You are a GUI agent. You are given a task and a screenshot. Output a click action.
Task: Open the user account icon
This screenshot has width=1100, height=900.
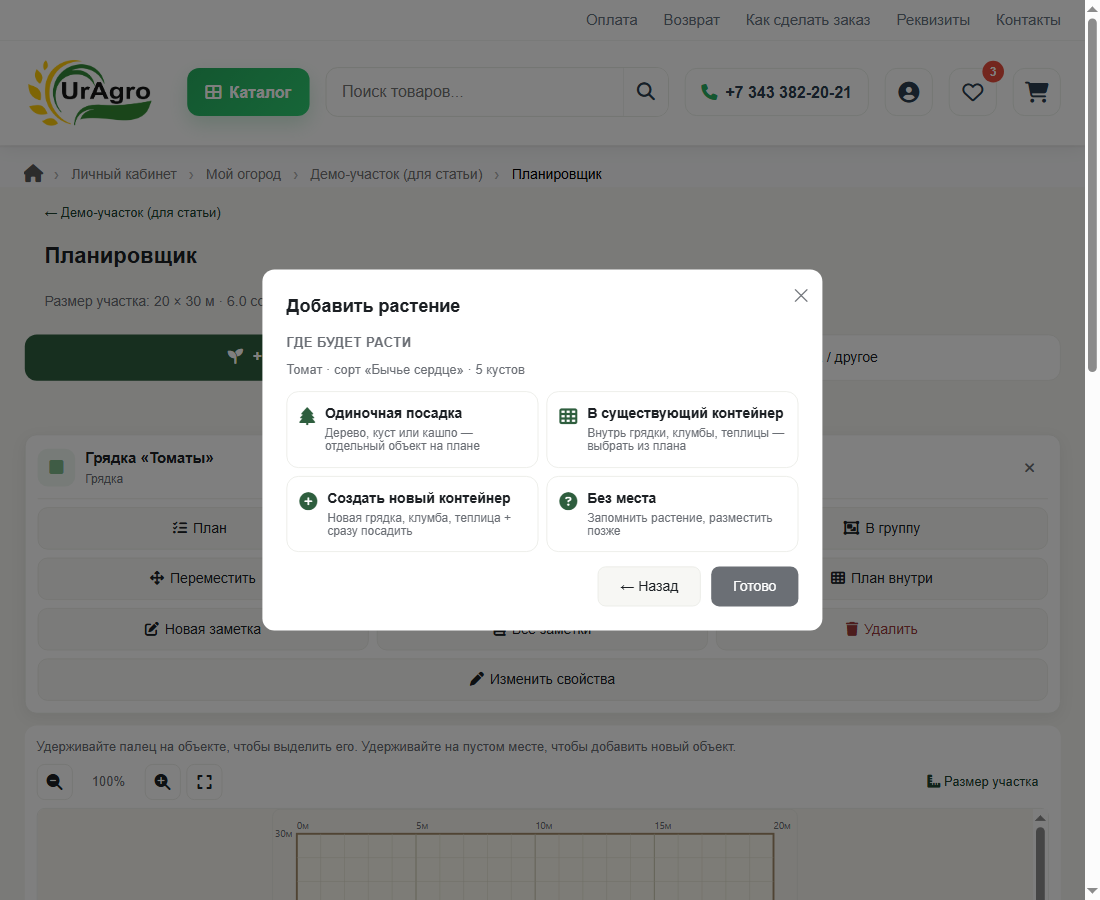[908, 92]
